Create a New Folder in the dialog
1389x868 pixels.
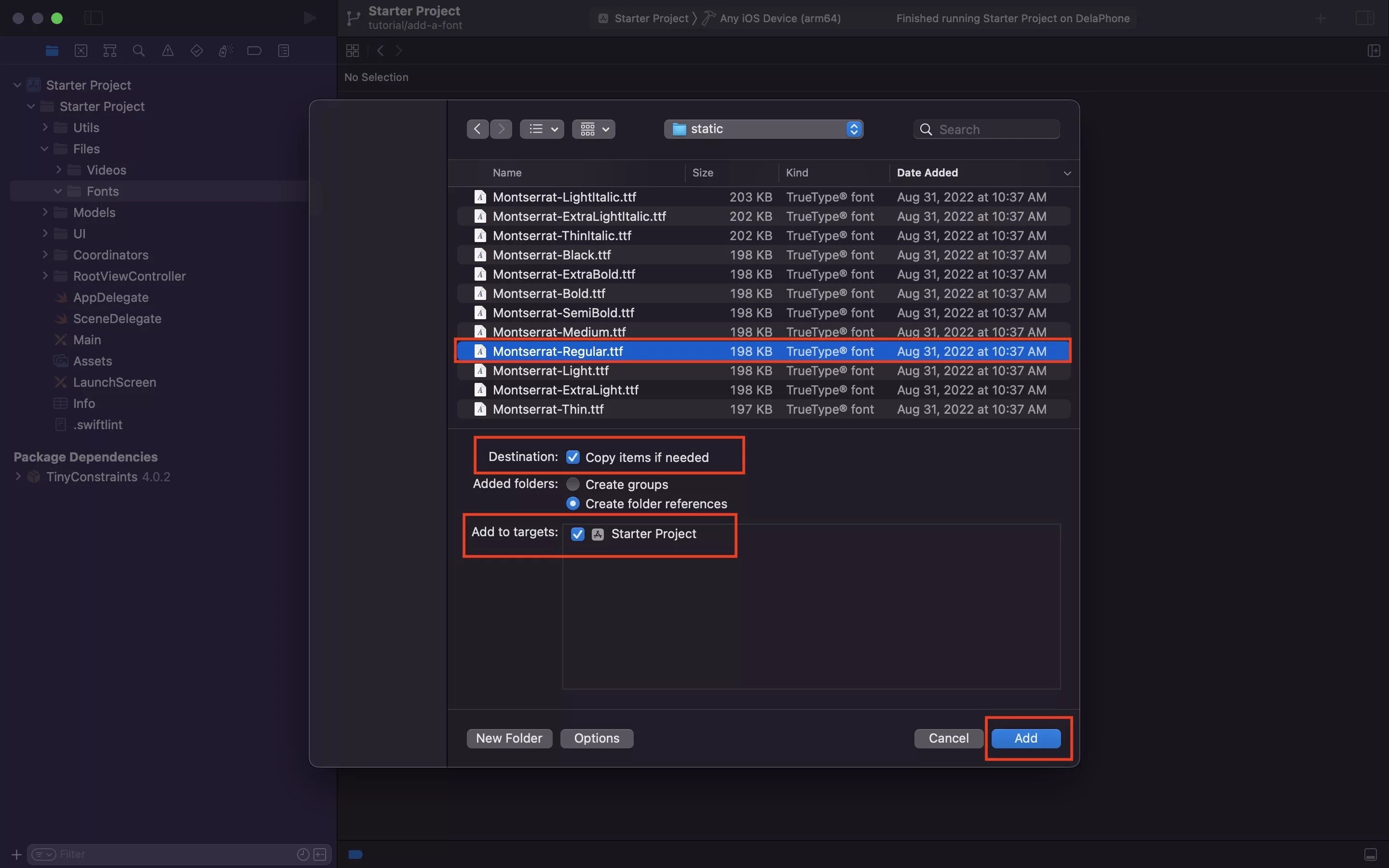coord(508,738)
